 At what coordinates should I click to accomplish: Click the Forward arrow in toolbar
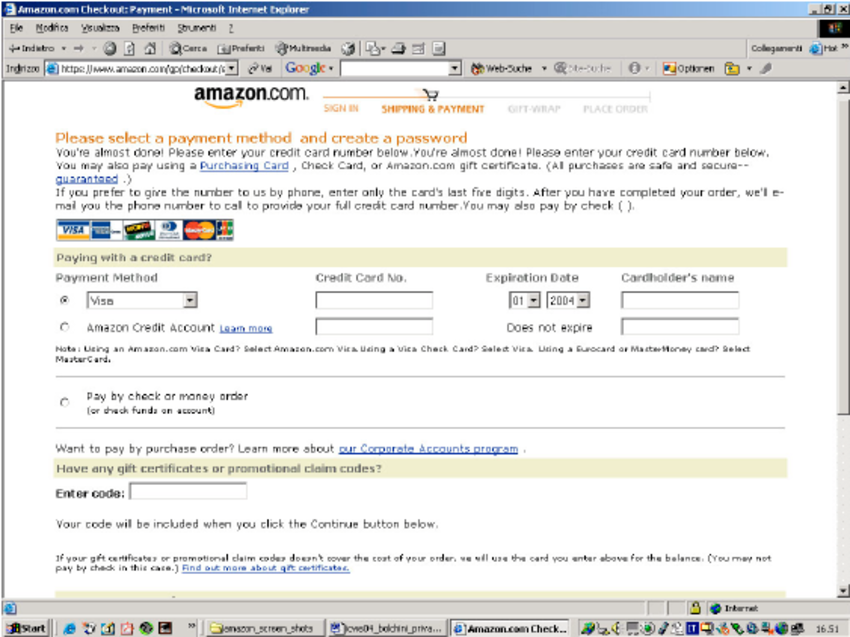click(79, 48)
